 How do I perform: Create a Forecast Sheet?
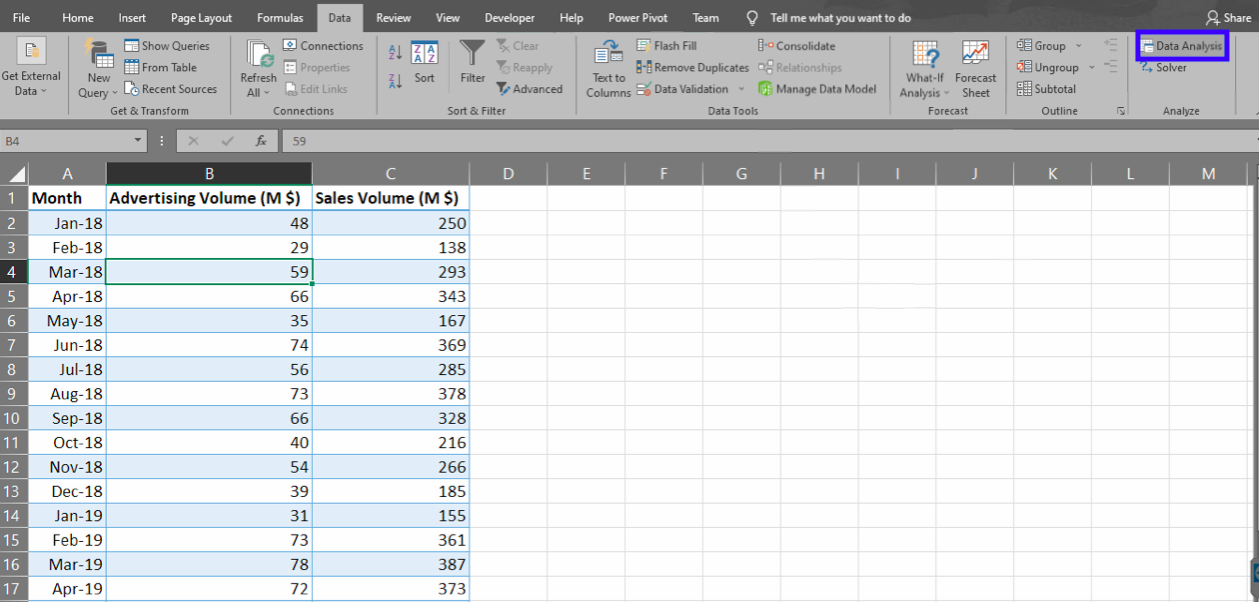pyautogui.click(x=975, y=68)
